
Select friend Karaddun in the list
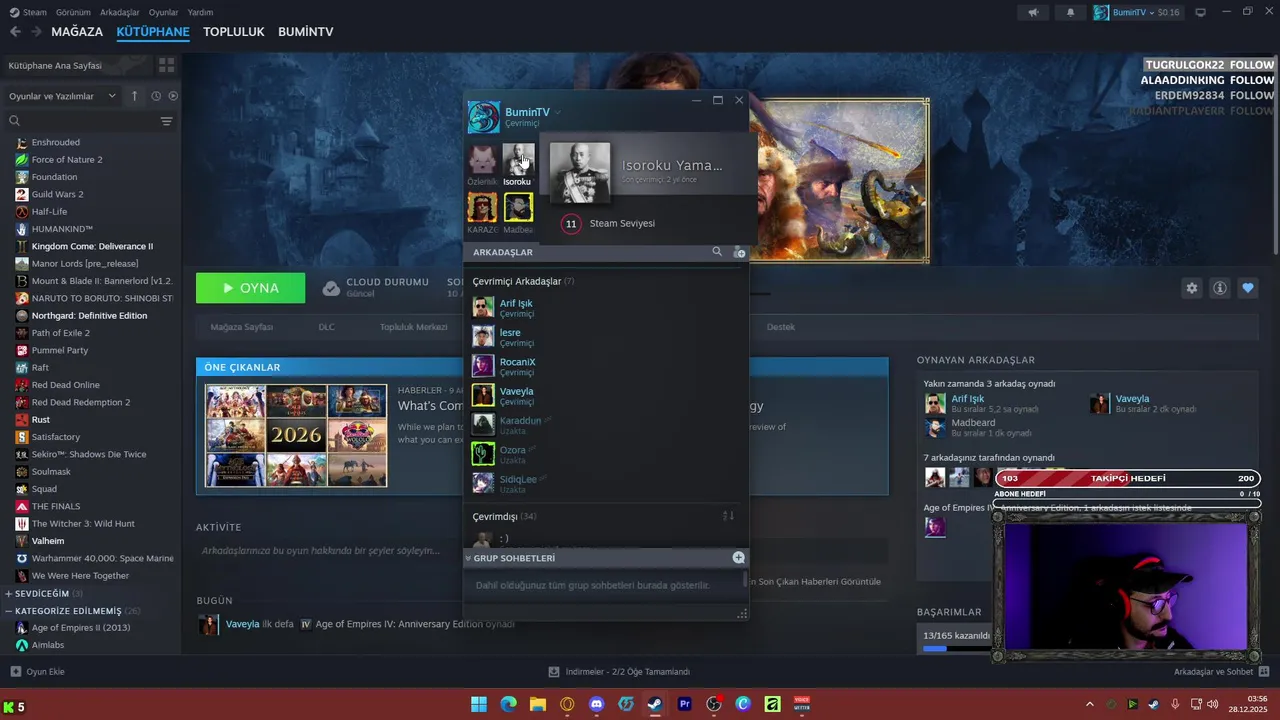coord(605,424)
